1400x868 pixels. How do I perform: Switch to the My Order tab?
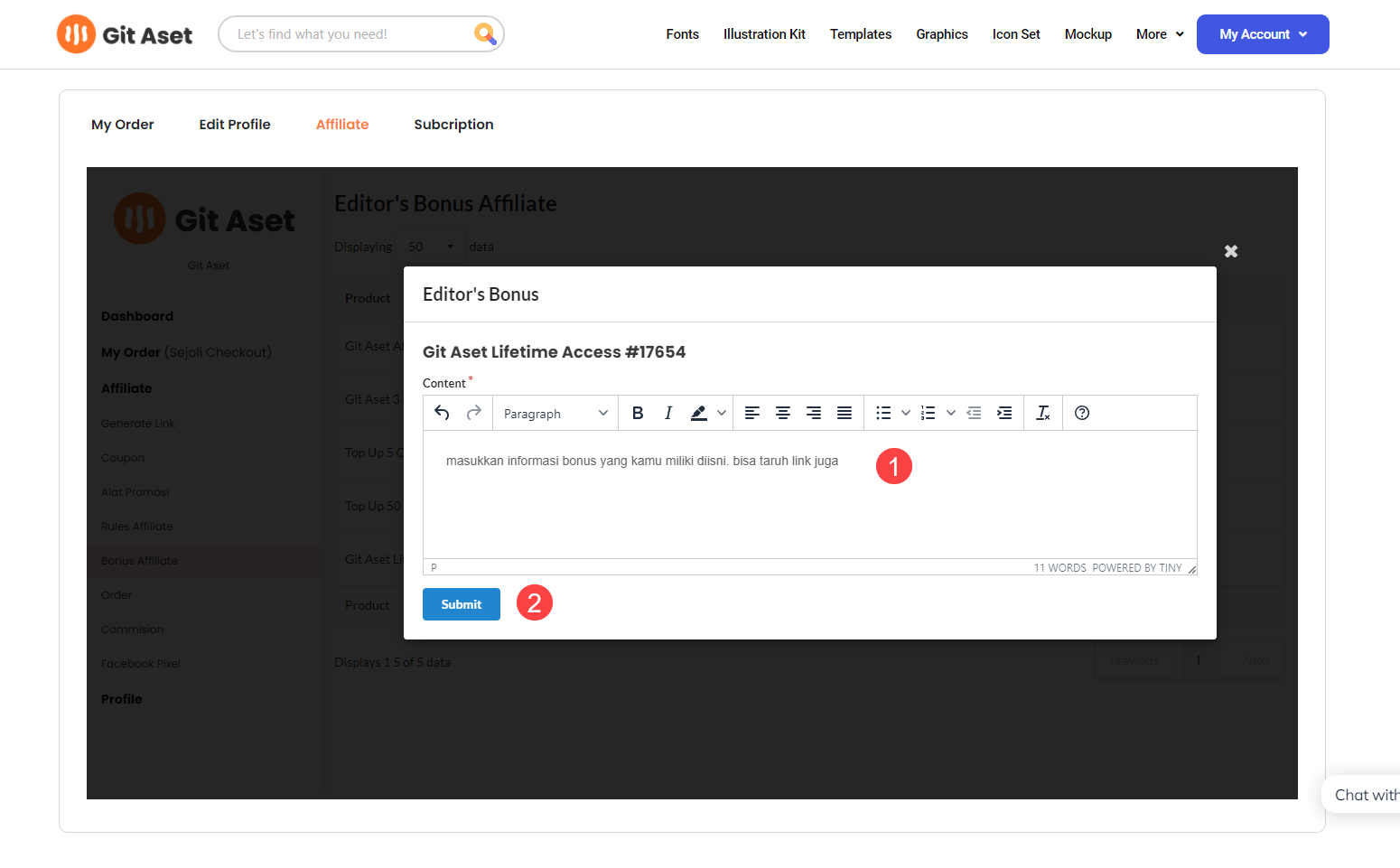(123, 125)
